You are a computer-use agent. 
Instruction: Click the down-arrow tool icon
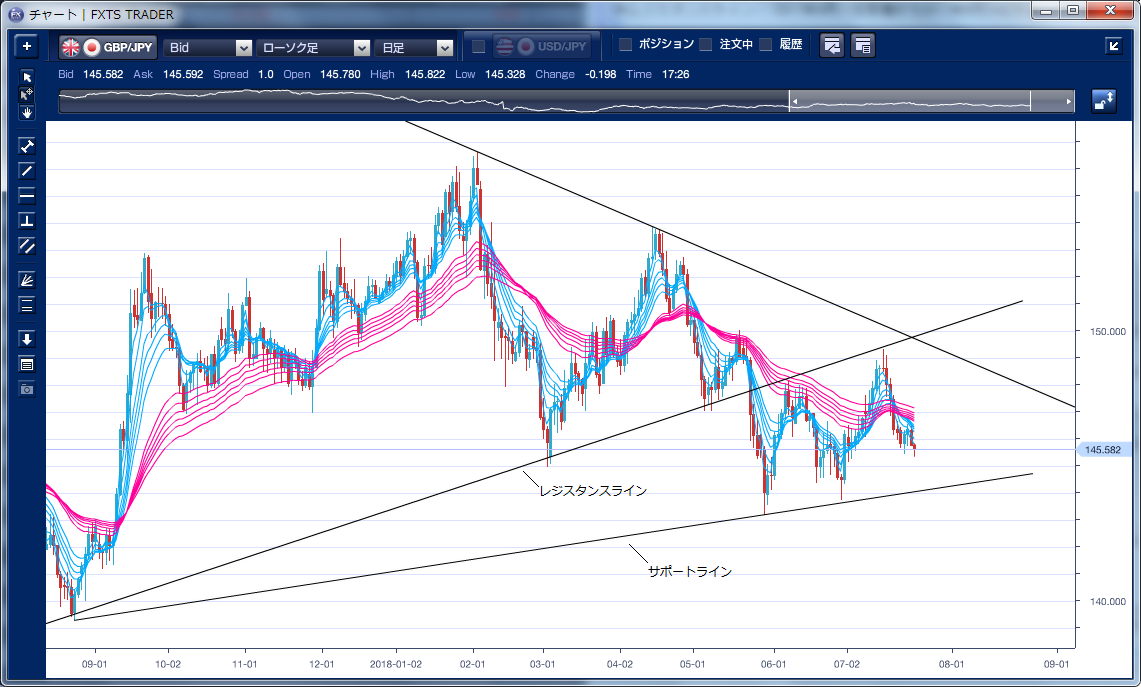tap(27, 339)
